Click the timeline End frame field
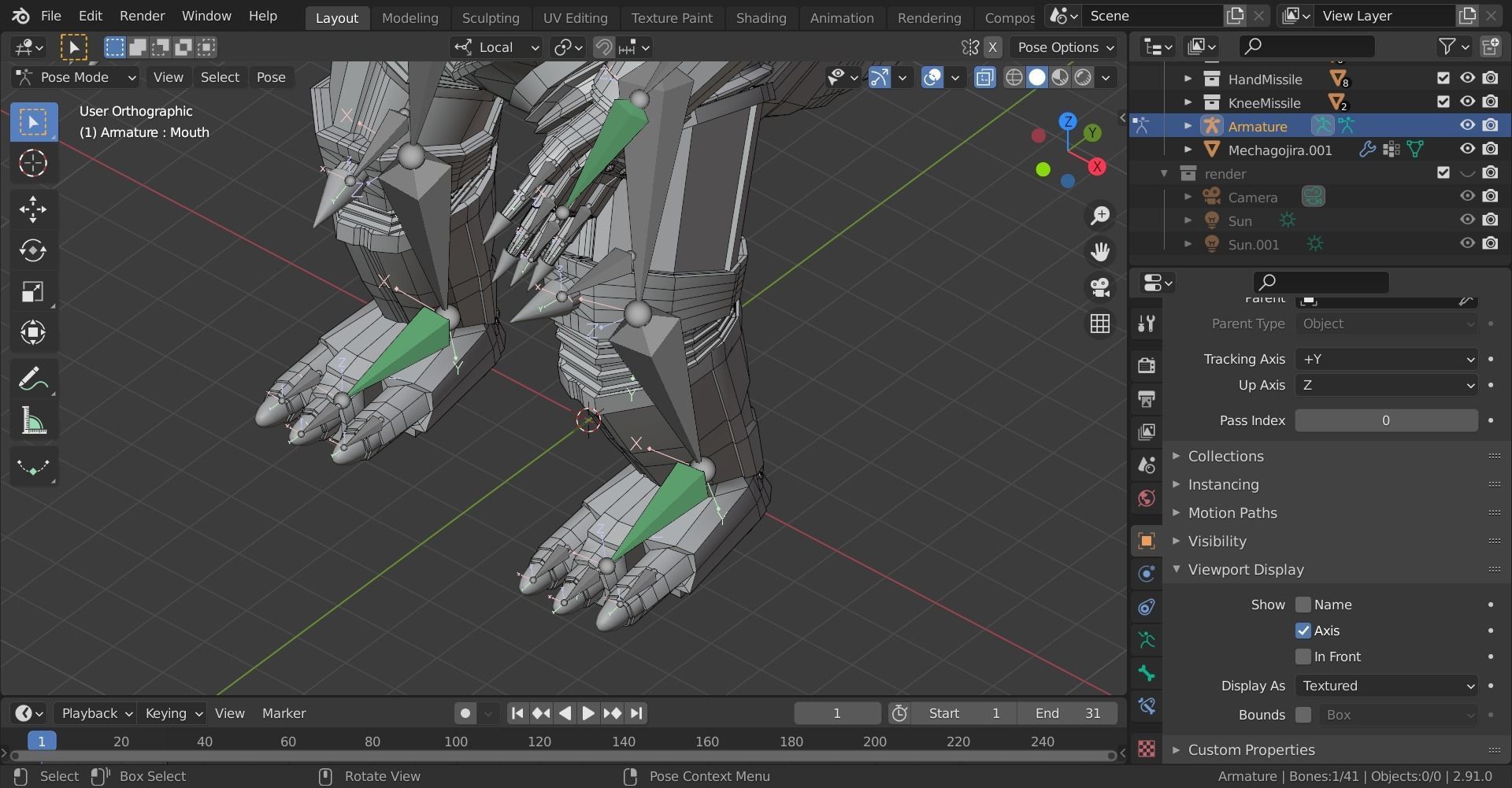Screen dimensions: 1512x788 [1067, 713]
